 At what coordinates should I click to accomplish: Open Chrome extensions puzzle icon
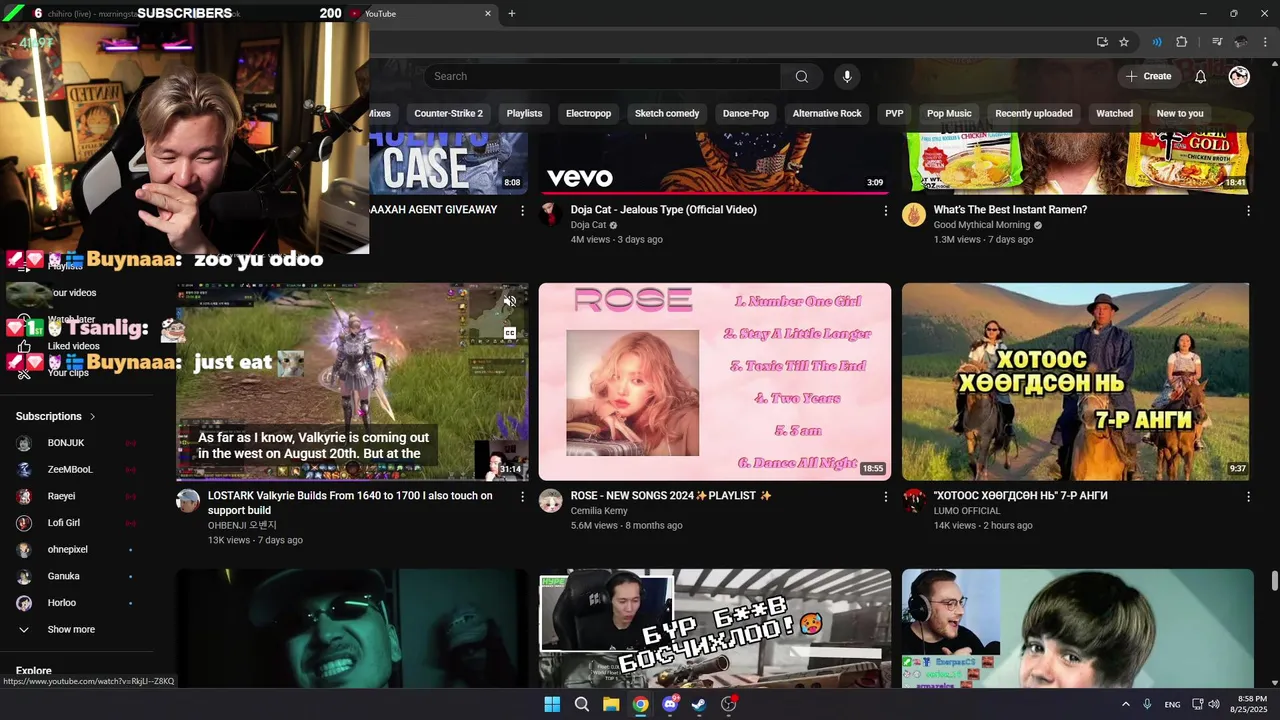click(x=1181, y=42)
